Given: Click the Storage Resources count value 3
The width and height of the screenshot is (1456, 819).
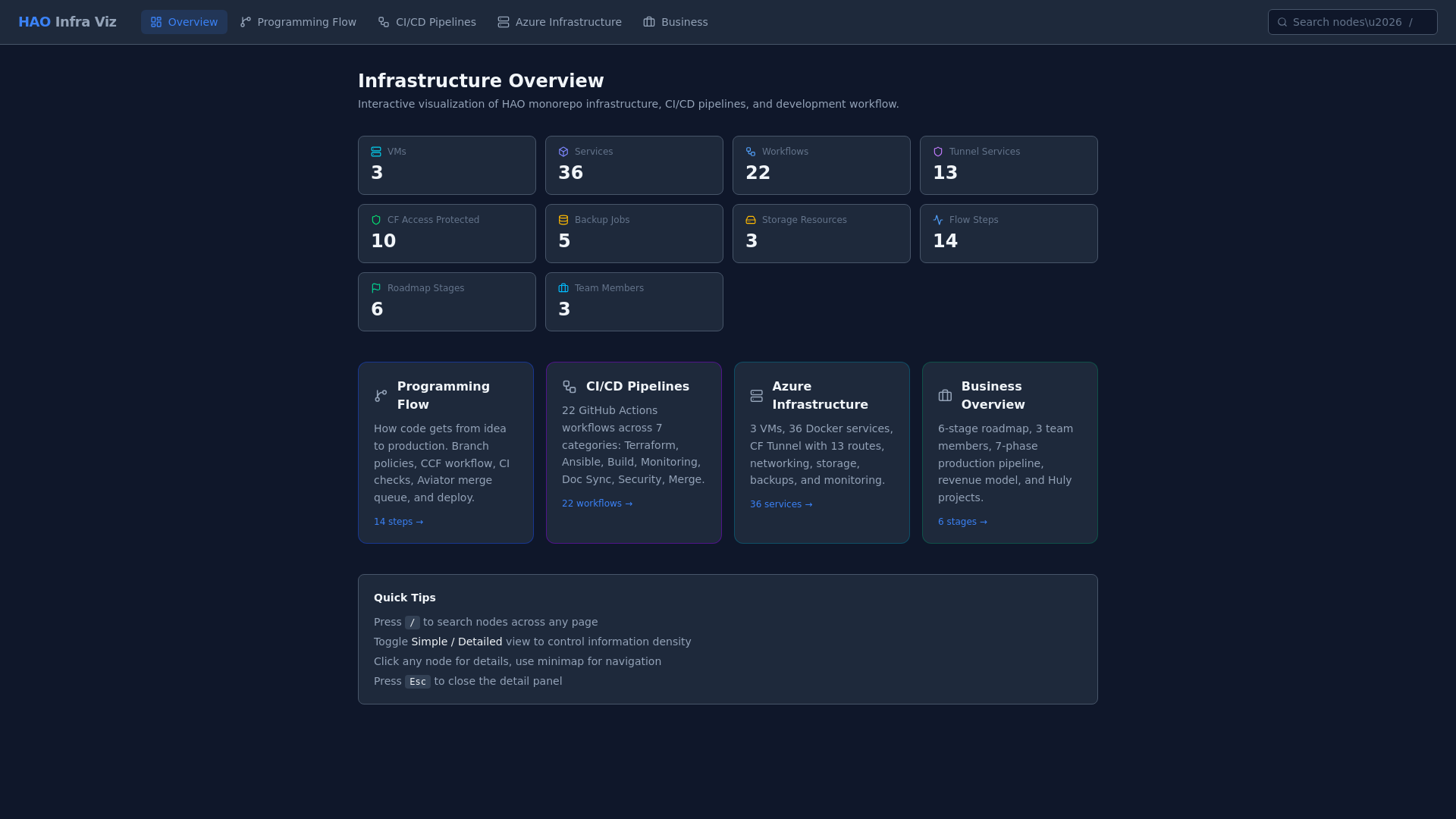Looking at the screenshot, I should point(752,241).
